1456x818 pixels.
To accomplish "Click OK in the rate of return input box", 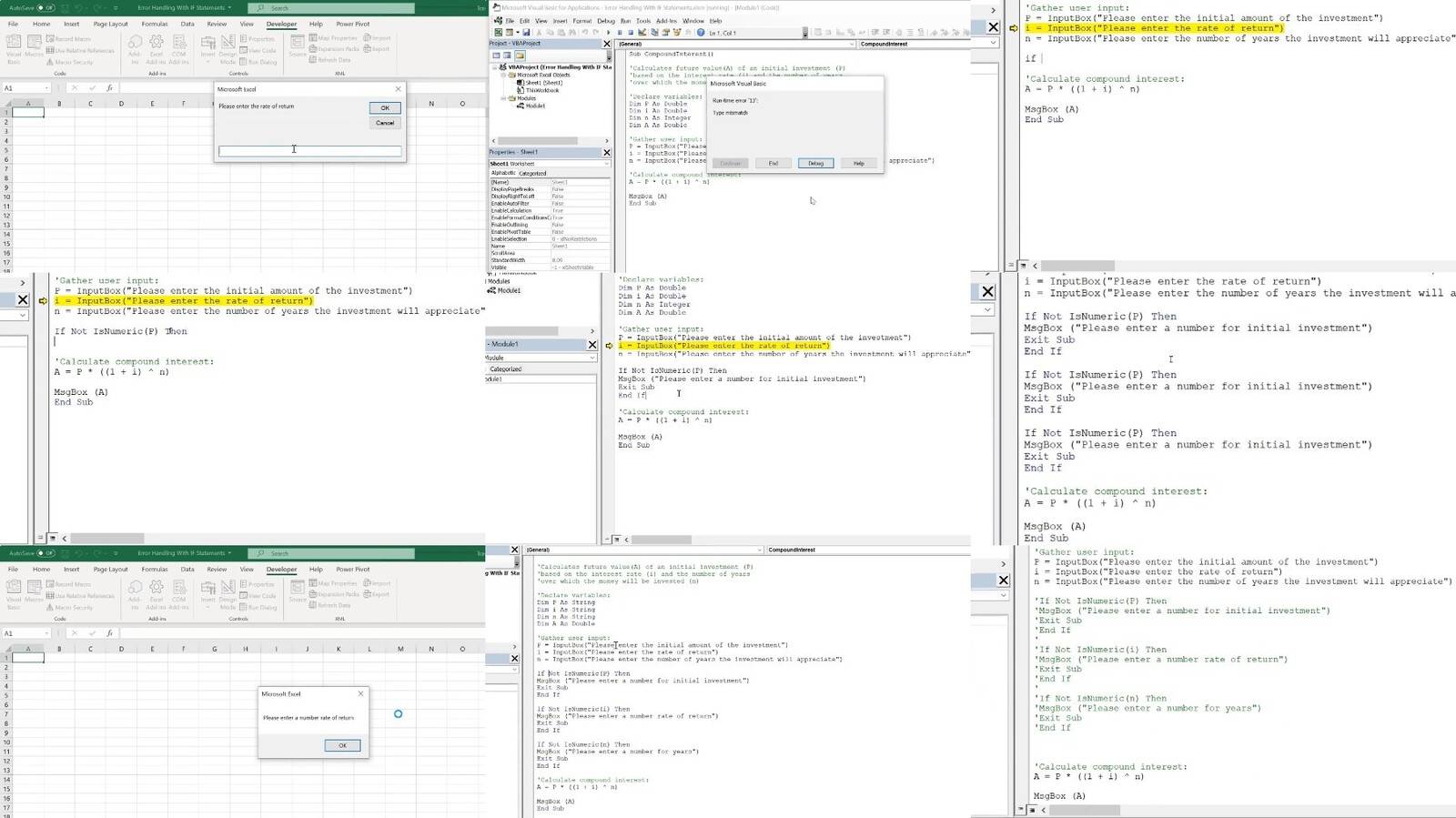I will coord(385,107).
